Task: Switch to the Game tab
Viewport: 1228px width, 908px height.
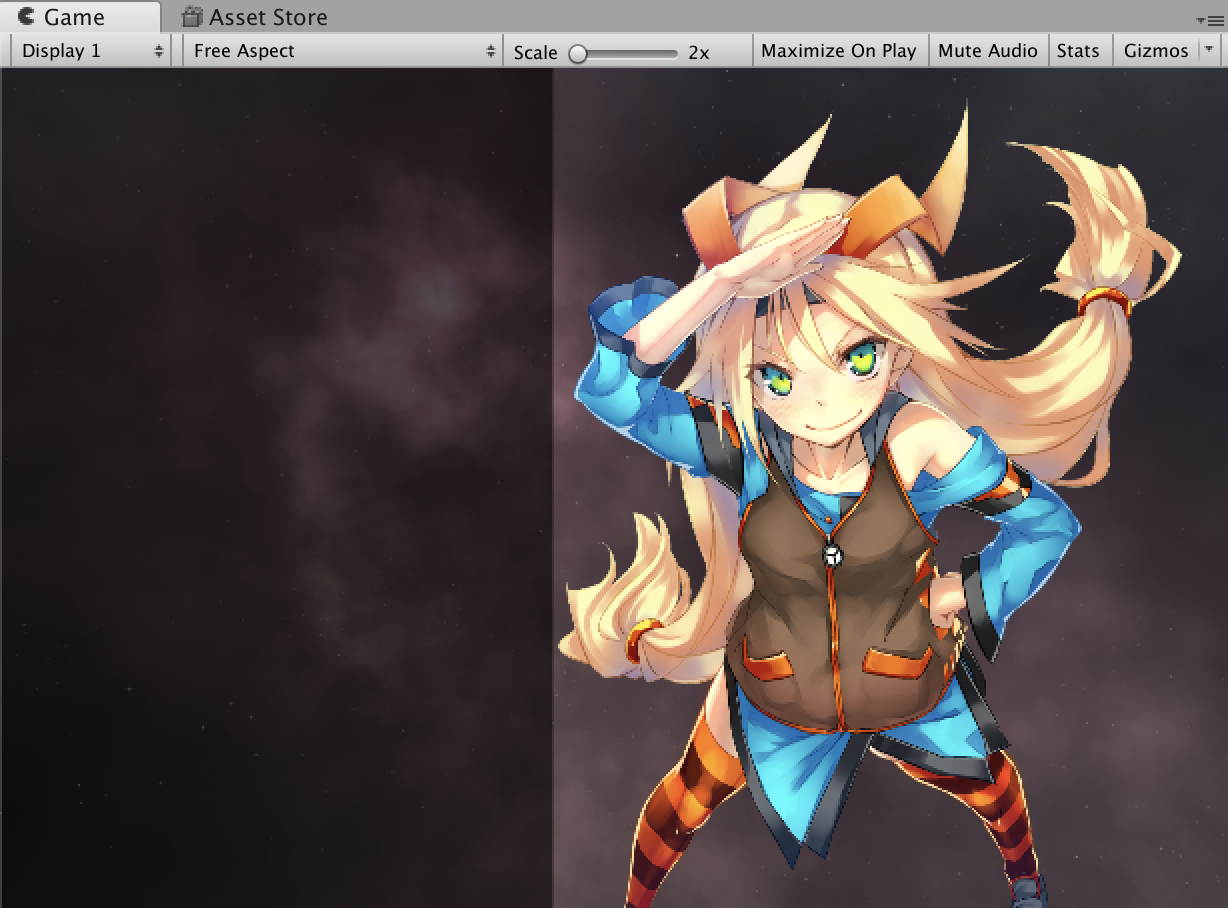Action: point(80,16)
